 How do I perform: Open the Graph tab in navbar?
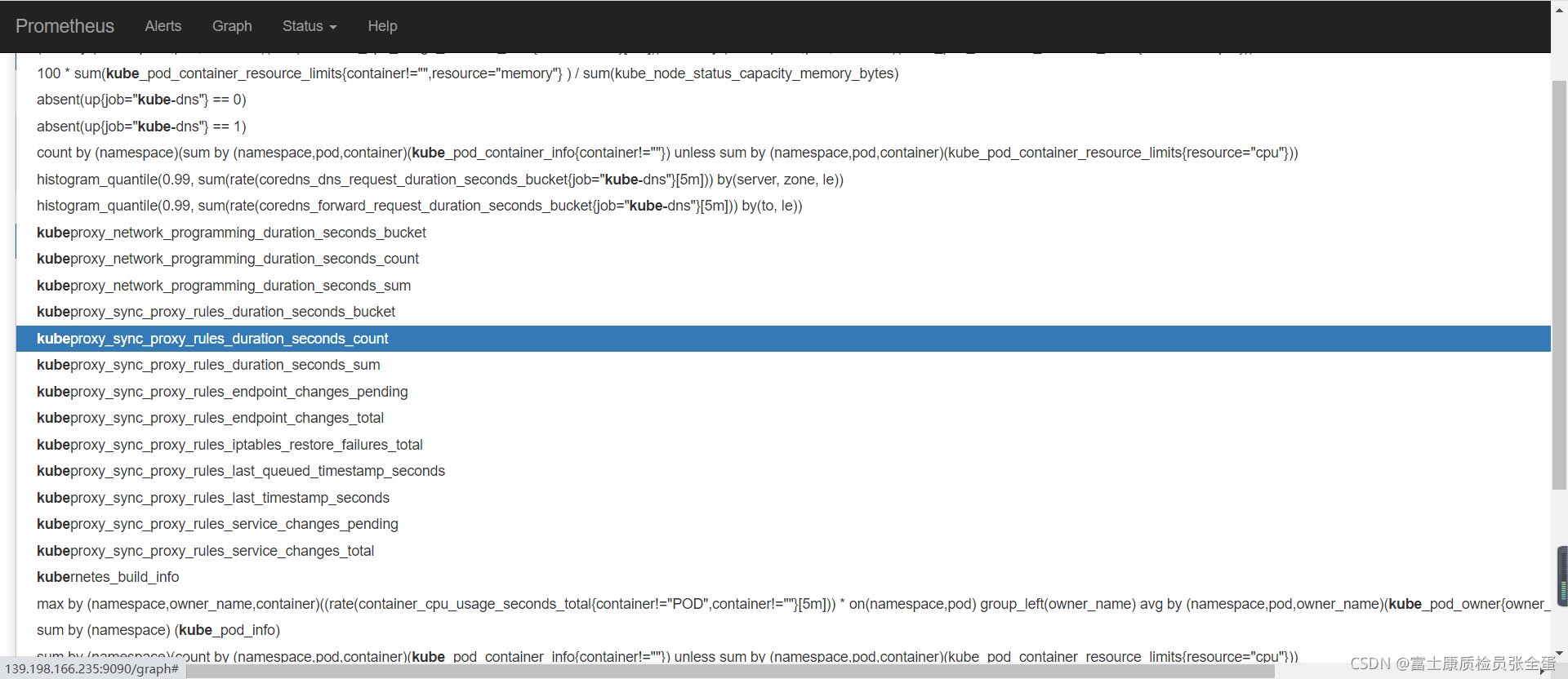point(232,26)
